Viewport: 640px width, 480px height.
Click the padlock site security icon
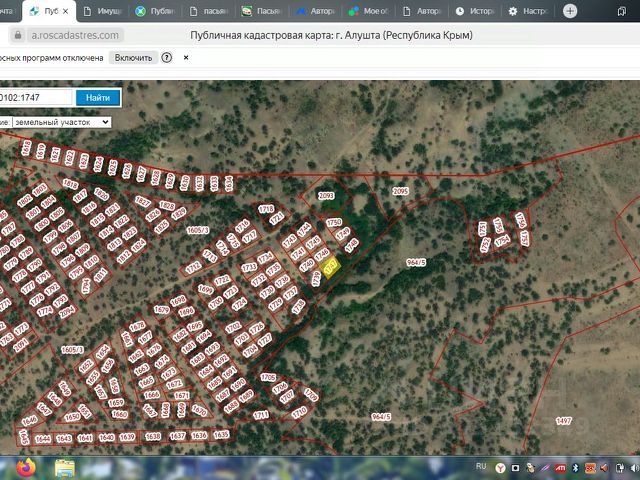tap(18, 35)
